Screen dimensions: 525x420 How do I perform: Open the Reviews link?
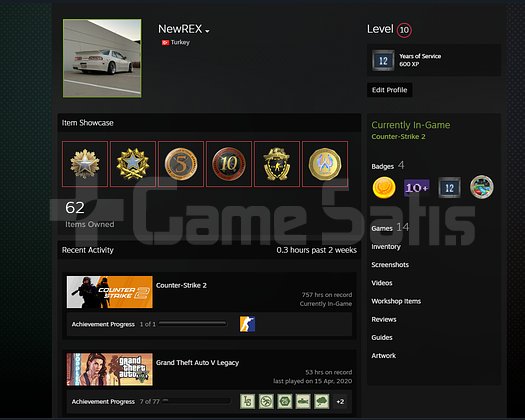pos(384,320)
